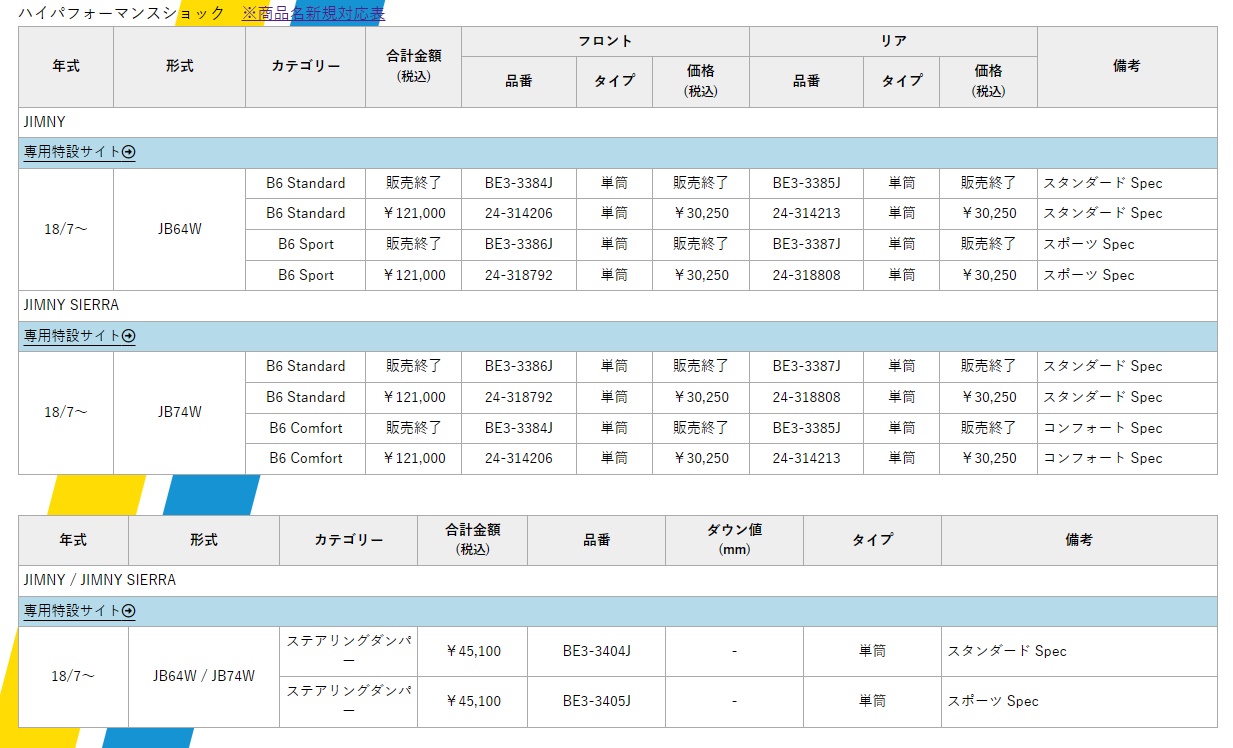Viewport: 1233px width, 748px height.
Task: Select part number 24-318808 in the B6 Sport row
Action: tap(806, 275)
